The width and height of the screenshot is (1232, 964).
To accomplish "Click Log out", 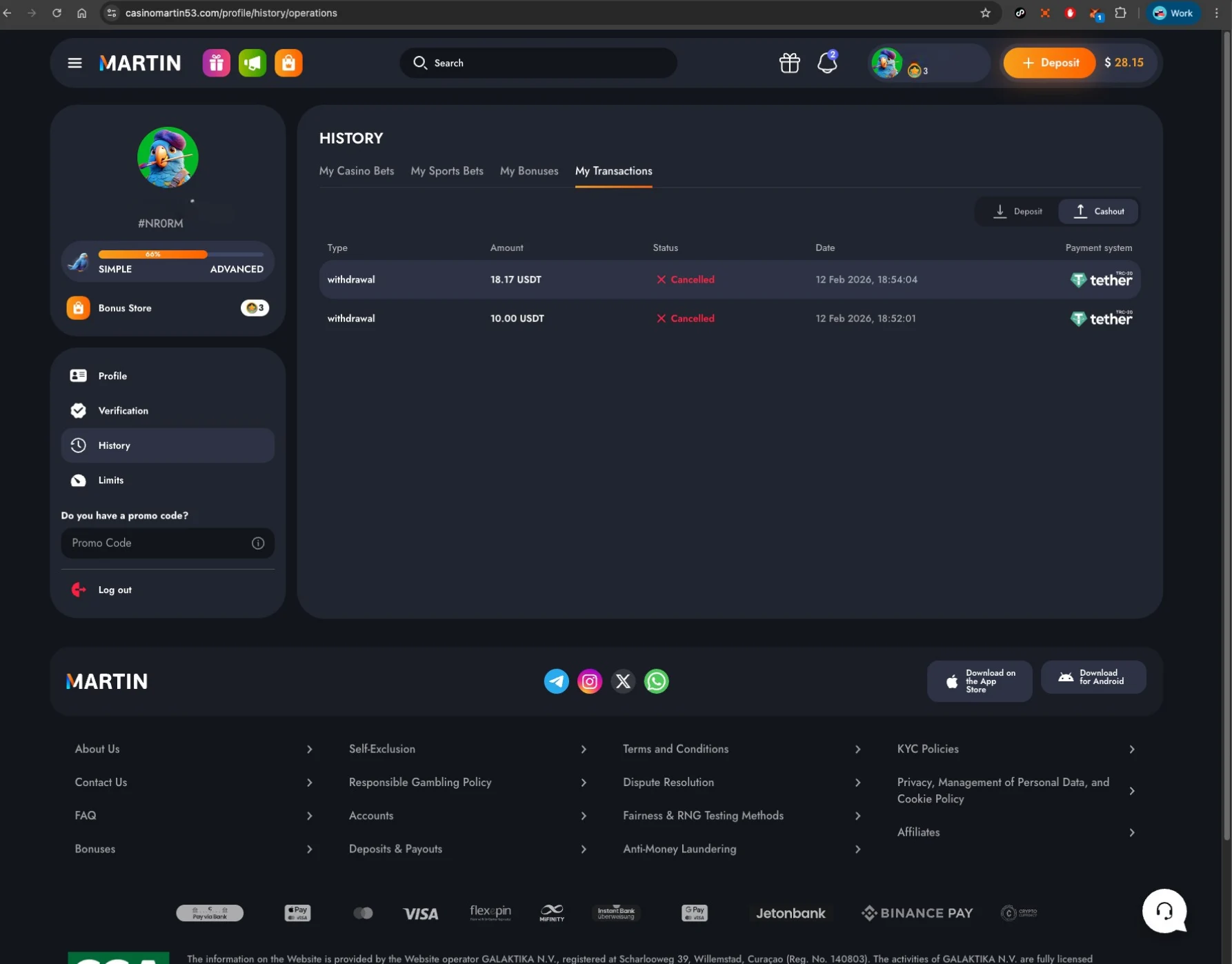I will 101,590.
